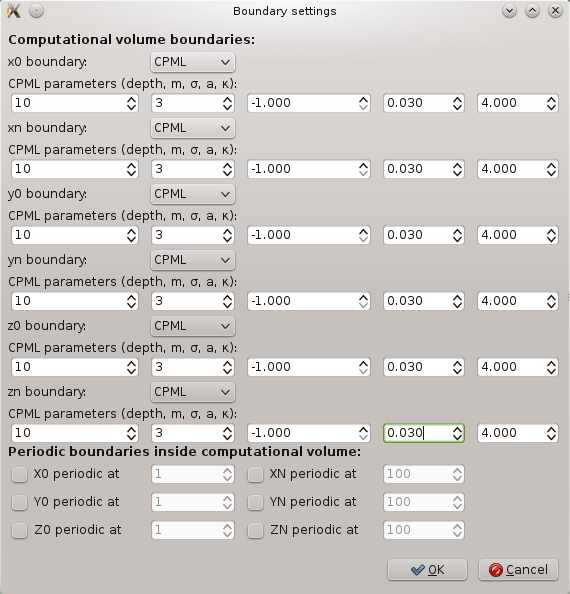Image resolution: width=570 pixels, height=594 pixels.
Task: Increase the zn boundary depth spinner
Action: tap(131, 429)
